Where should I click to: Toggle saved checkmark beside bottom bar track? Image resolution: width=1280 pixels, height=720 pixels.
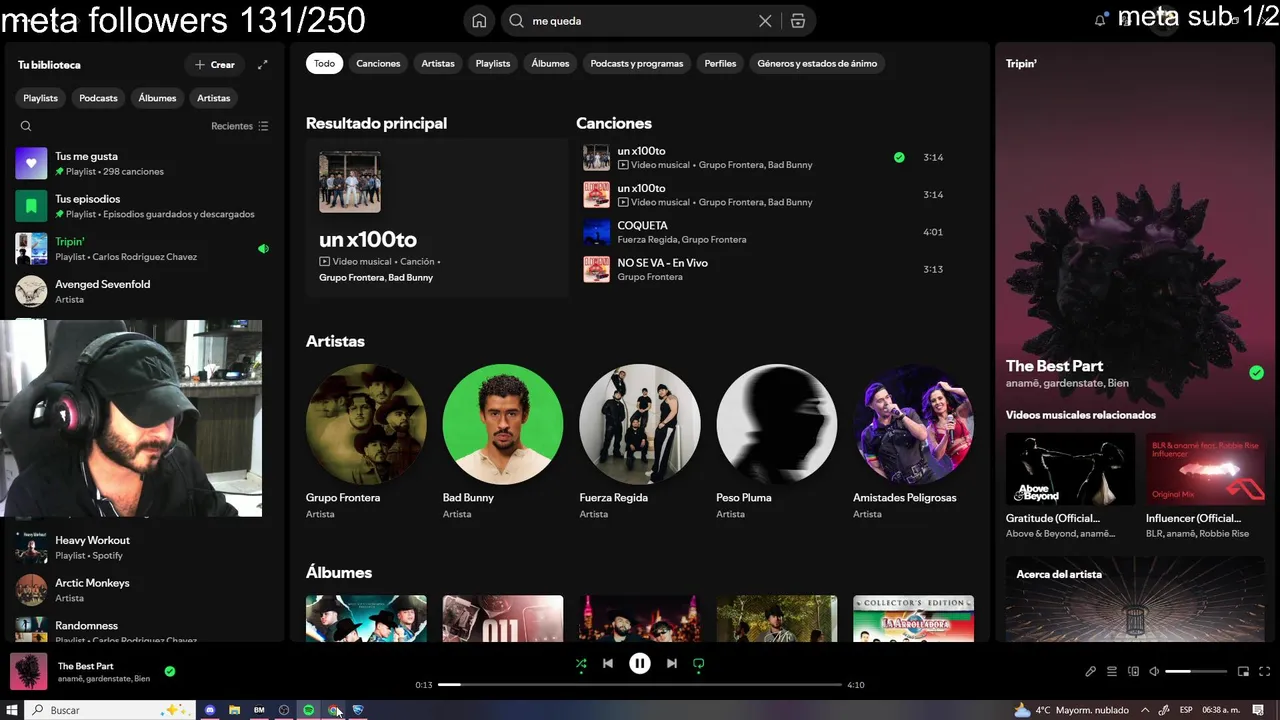(170, 671)
